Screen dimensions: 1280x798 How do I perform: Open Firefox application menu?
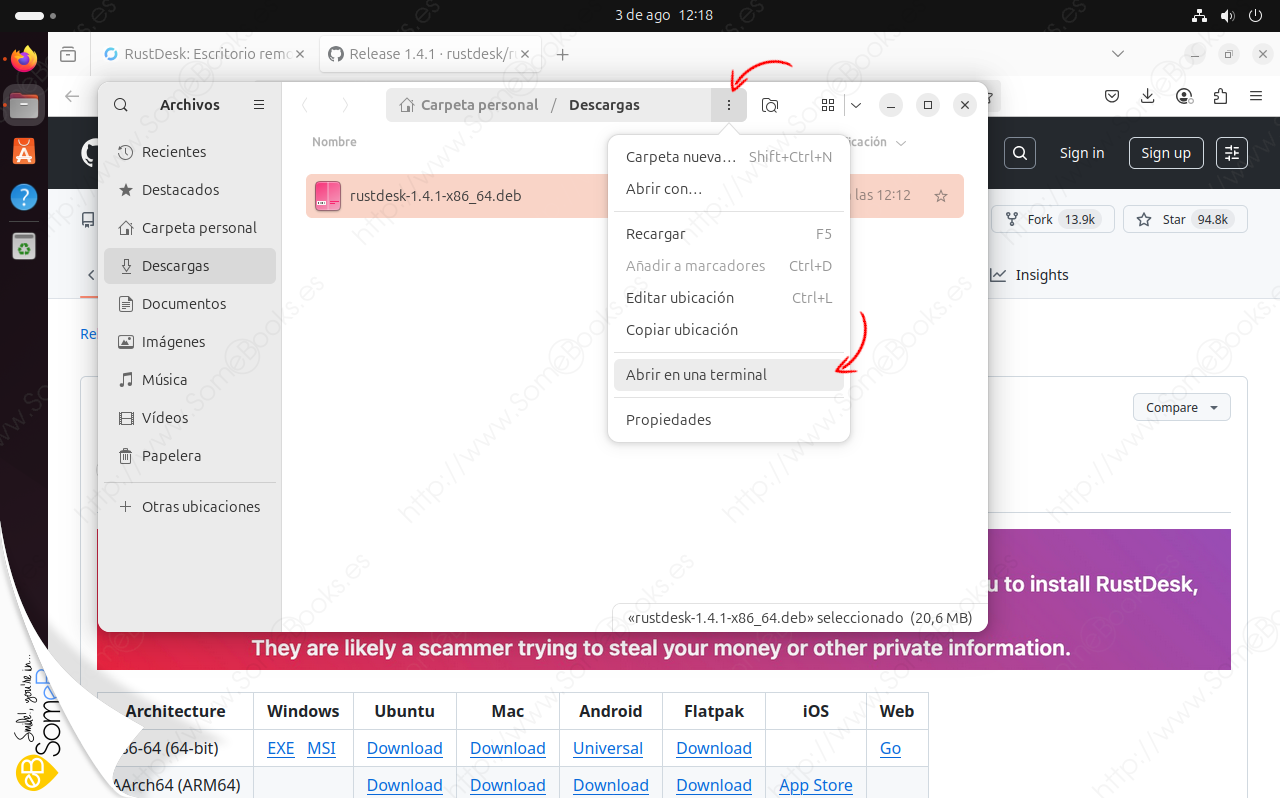[1256, 96]
